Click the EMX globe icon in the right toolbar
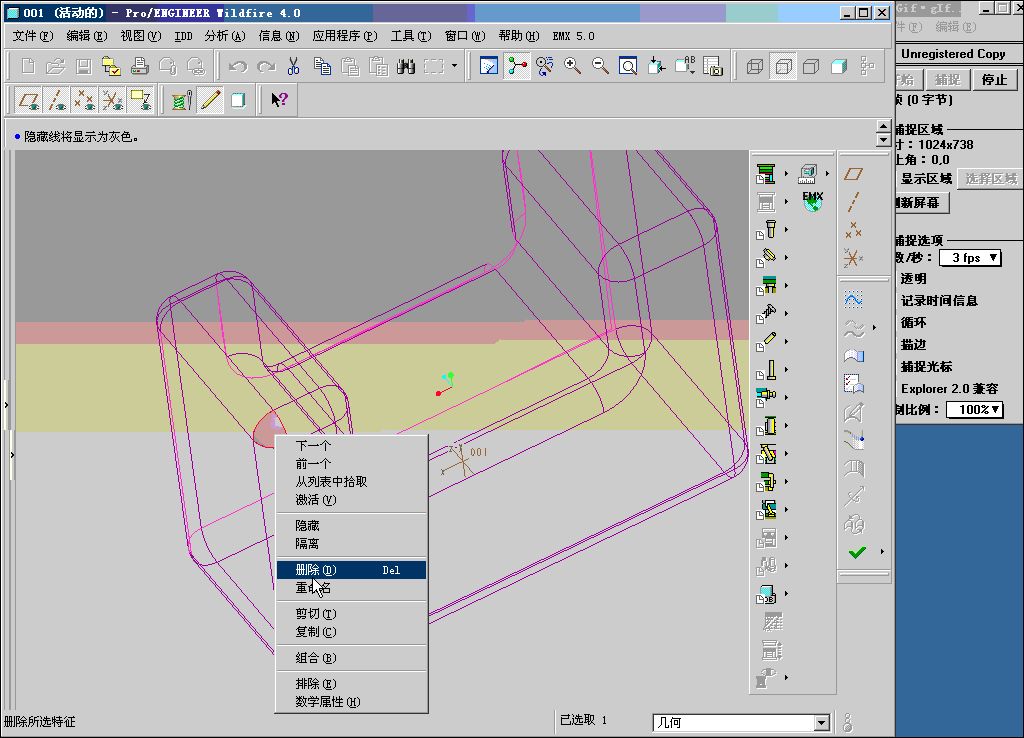This screenshot has height=738, width=1024. (x=812, y=201)
